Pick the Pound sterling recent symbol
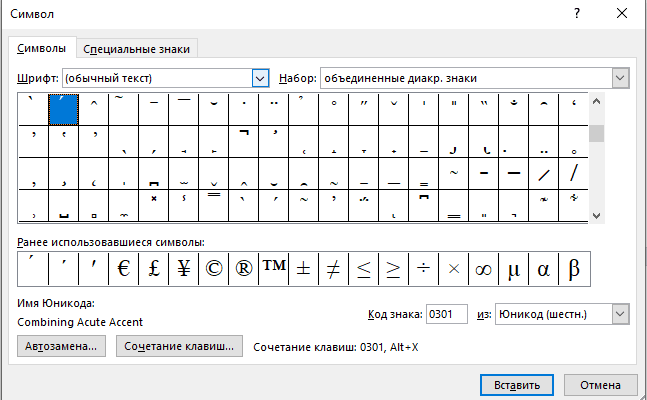The width and height of the screenshot is (647, 400). point(154,269)
